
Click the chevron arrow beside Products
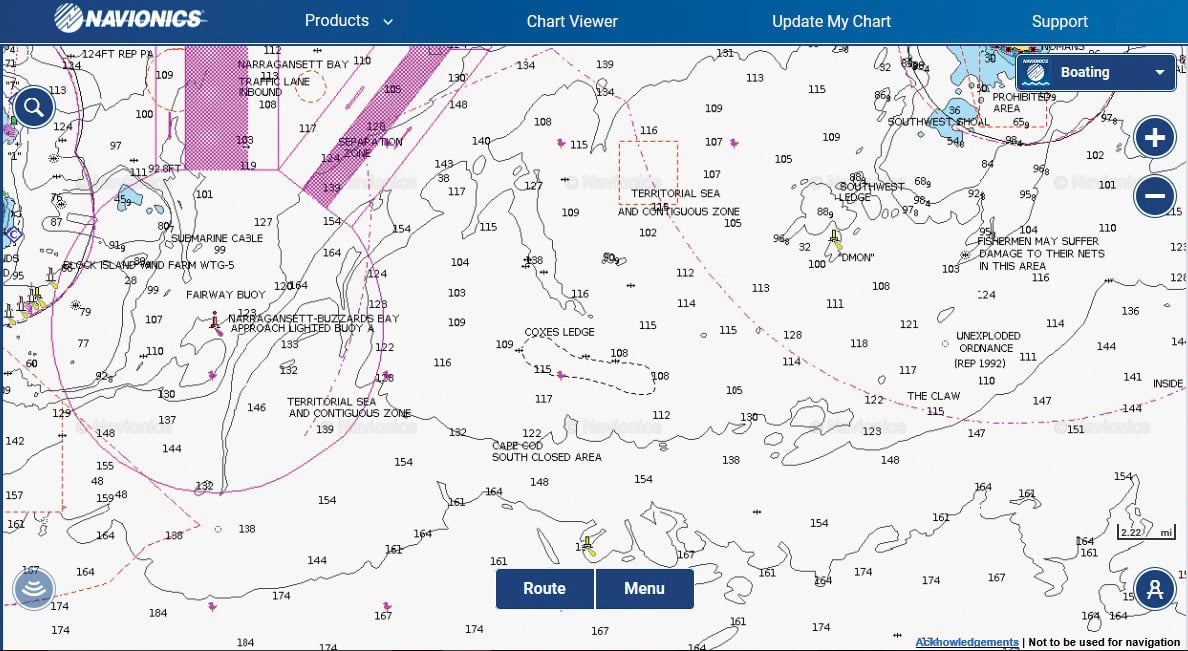click(388, 22)
